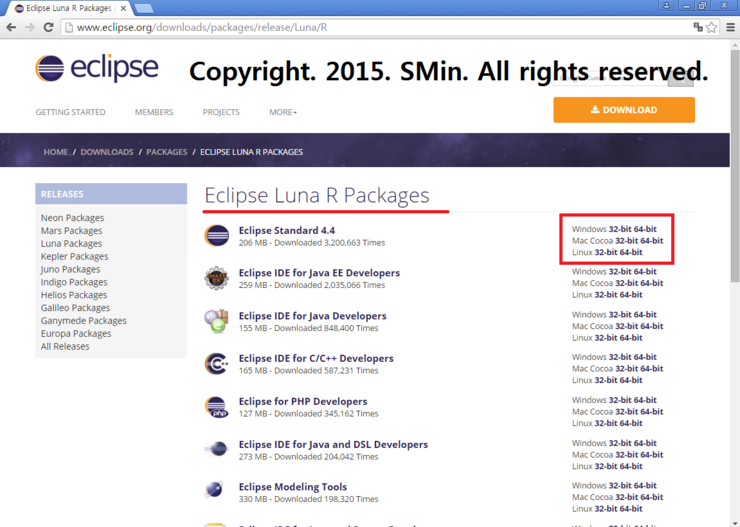Download Eclipse Standard Windows 64-bit
Viewport: 740px width, 527px height.
point(645,229)
